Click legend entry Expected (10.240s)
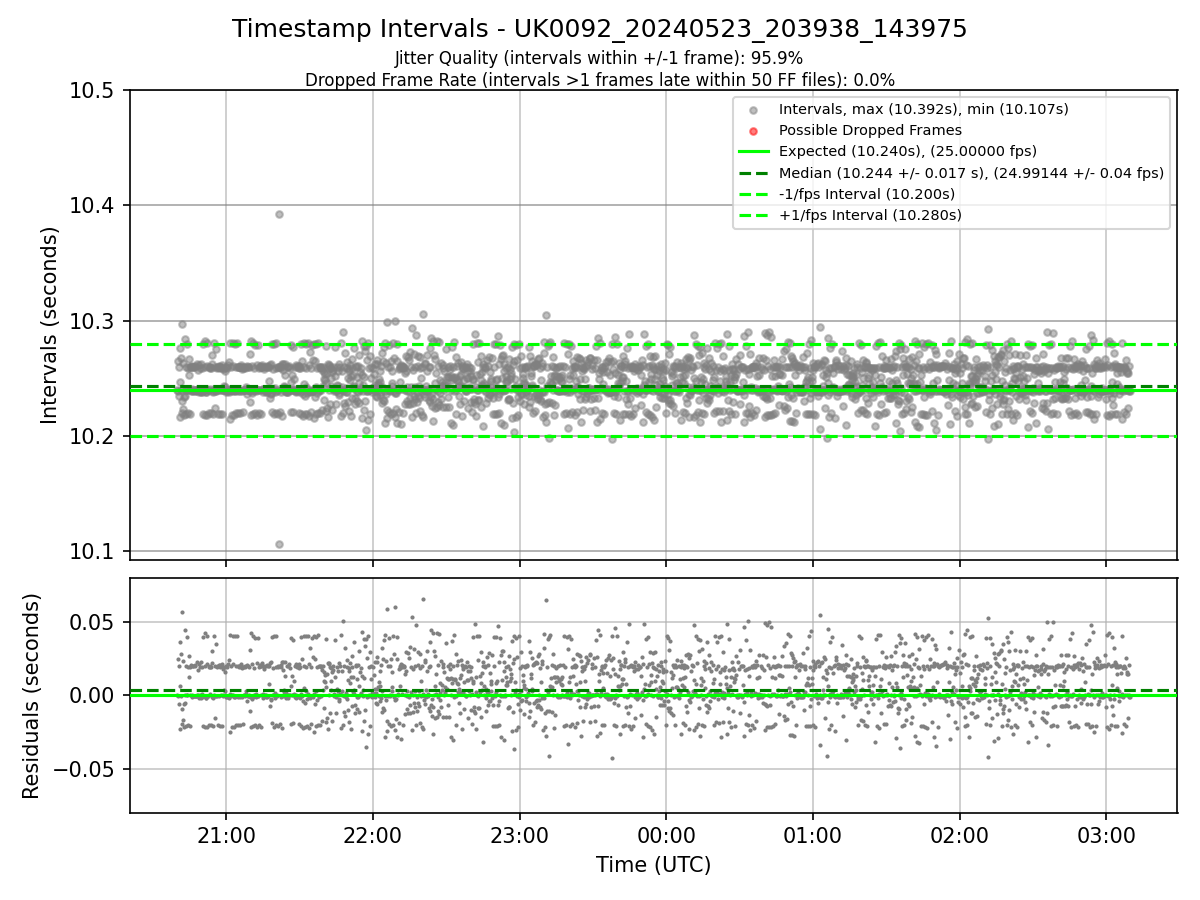 (907, 151)
